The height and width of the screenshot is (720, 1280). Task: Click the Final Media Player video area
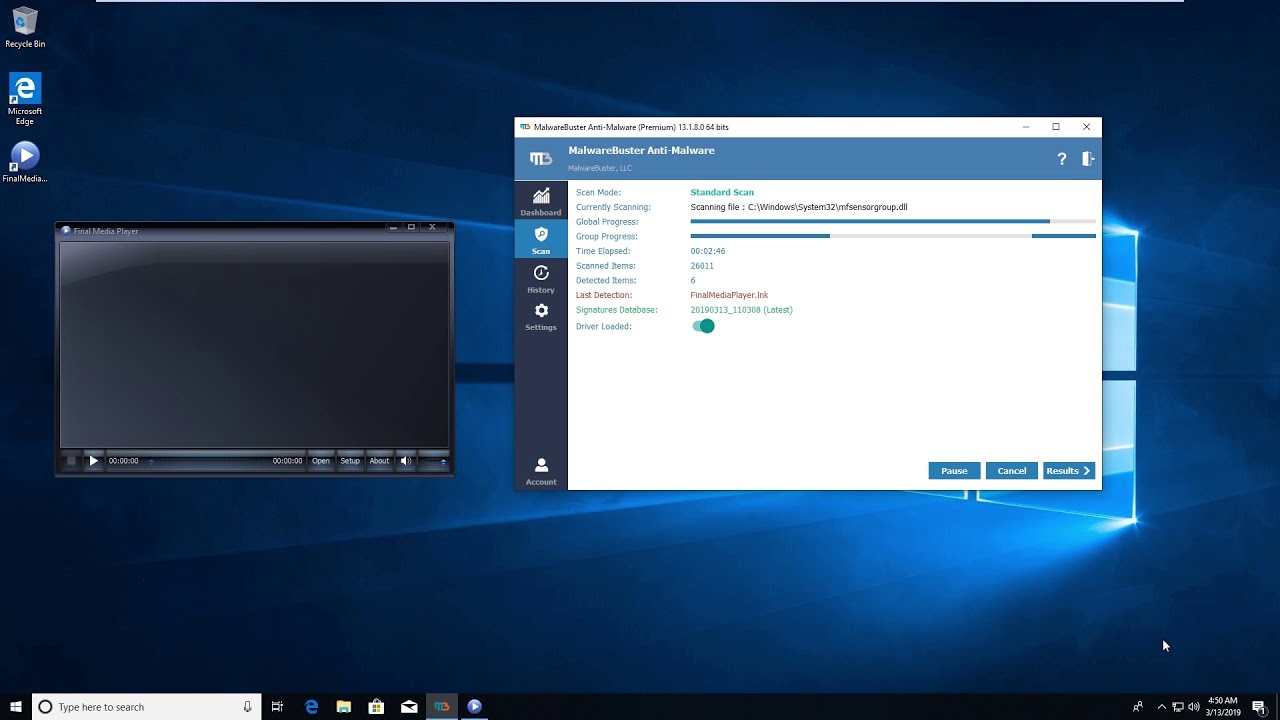pos(255,344)
